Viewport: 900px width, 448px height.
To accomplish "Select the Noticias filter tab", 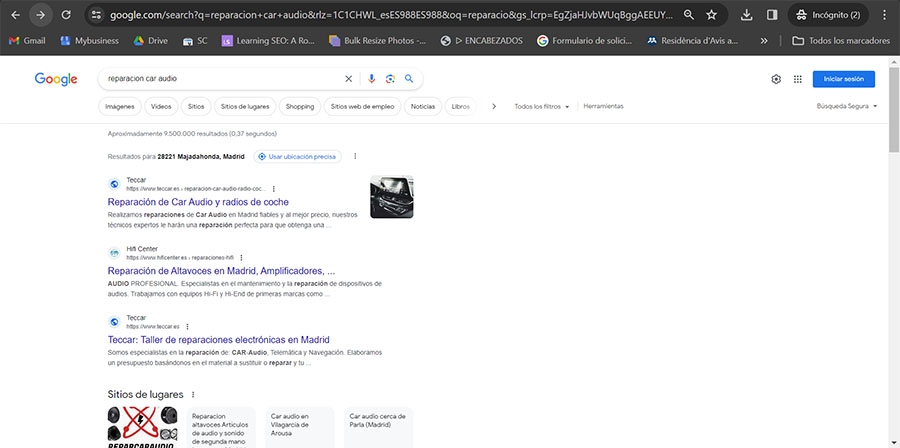I will tap(423, 107).
